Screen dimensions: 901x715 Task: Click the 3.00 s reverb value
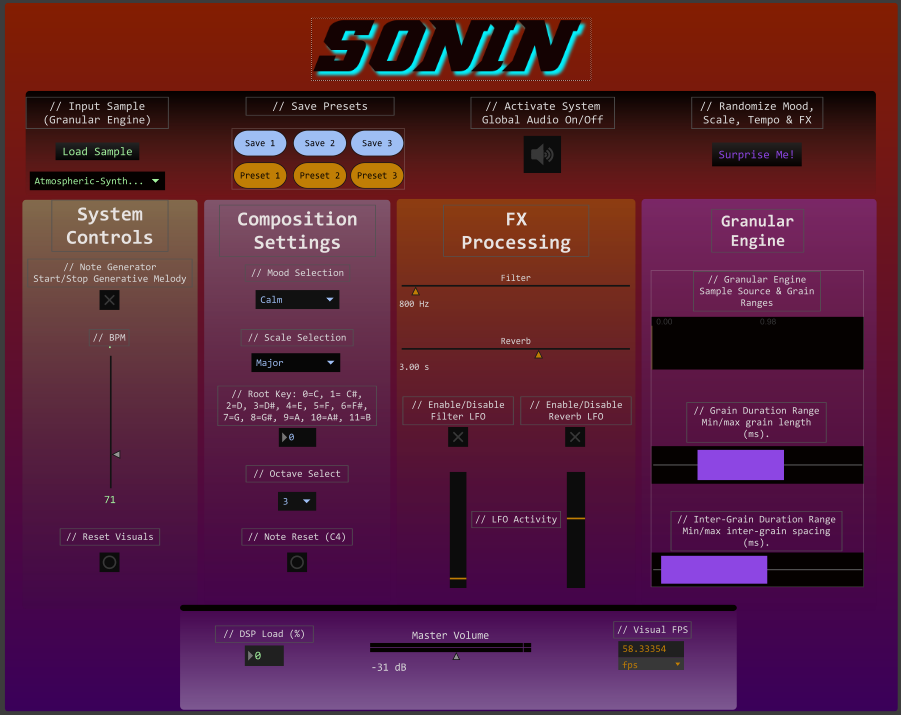(414, 367)
